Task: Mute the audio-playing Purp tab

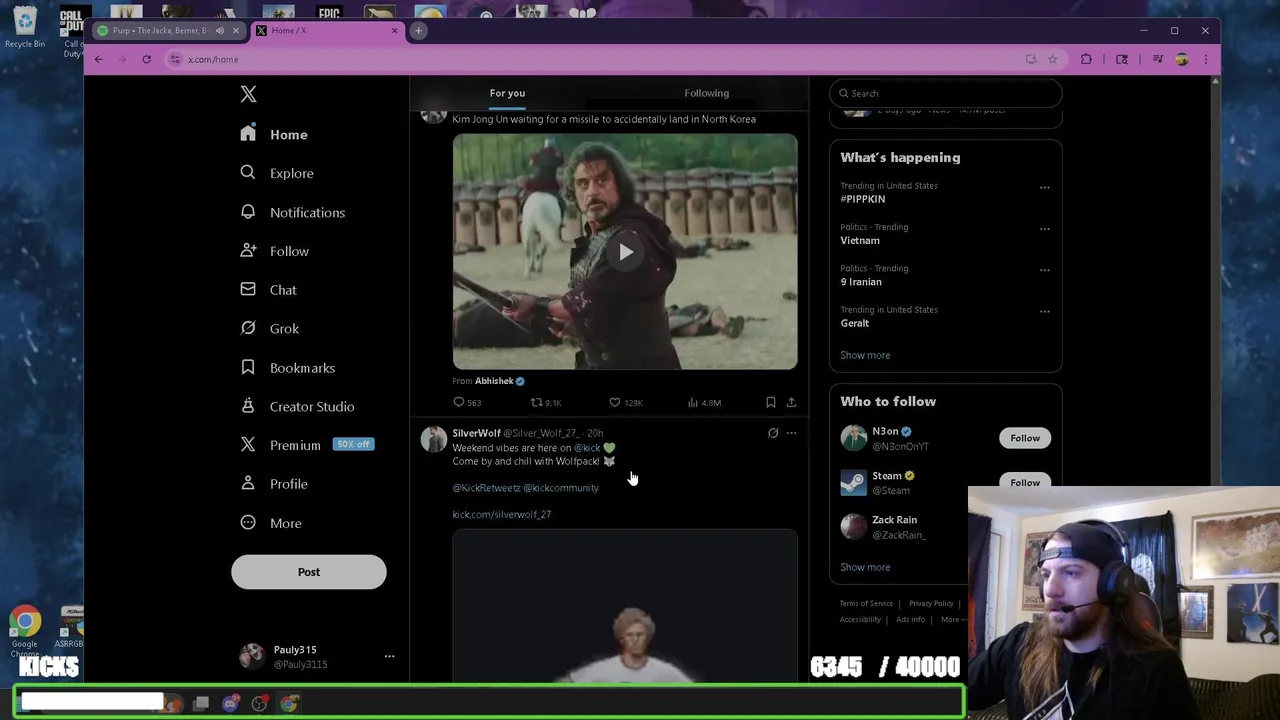Action: (220, 30)
